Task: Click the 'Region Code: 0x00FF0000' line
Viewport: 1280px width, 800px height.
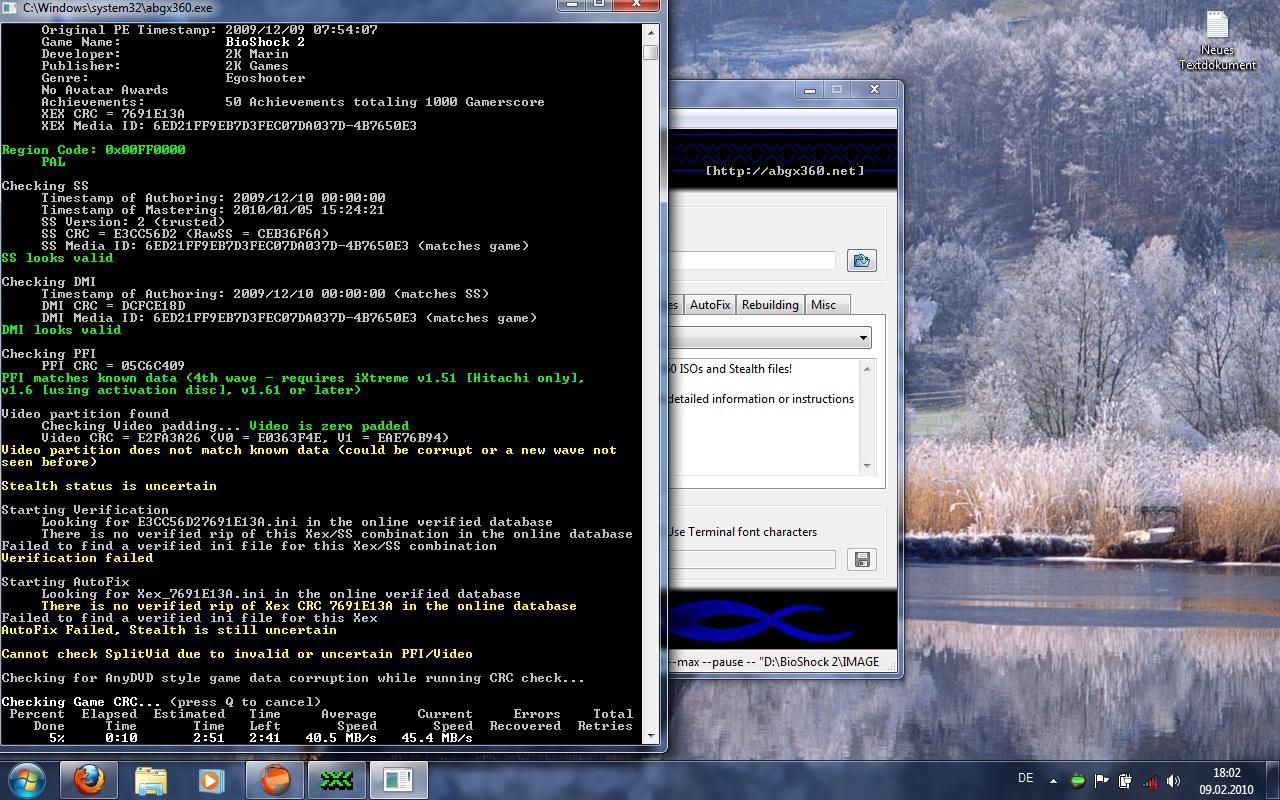Action: coord(93,150)
